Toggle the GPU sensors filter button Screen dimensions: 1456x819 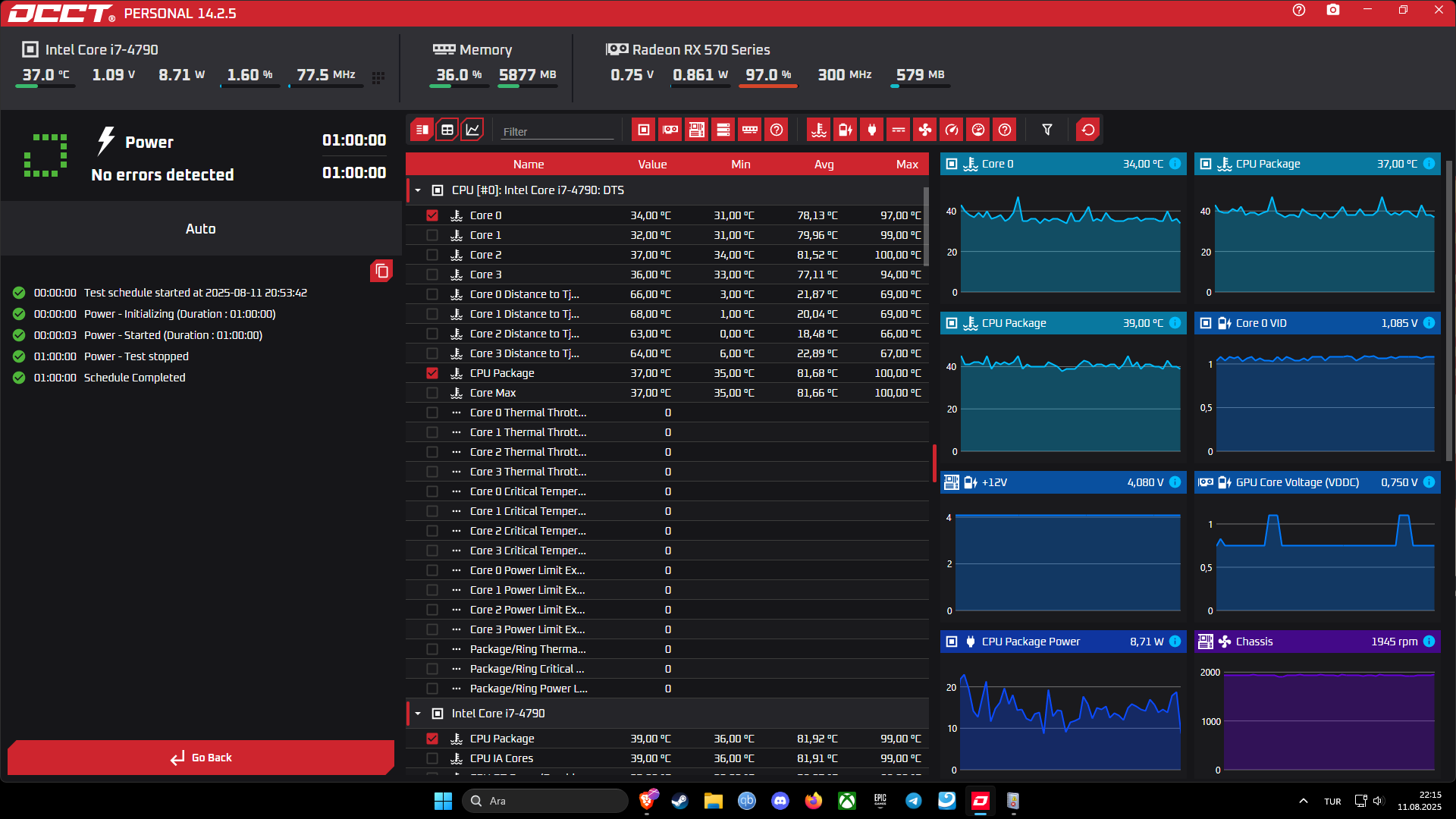[x=670, y=130]
